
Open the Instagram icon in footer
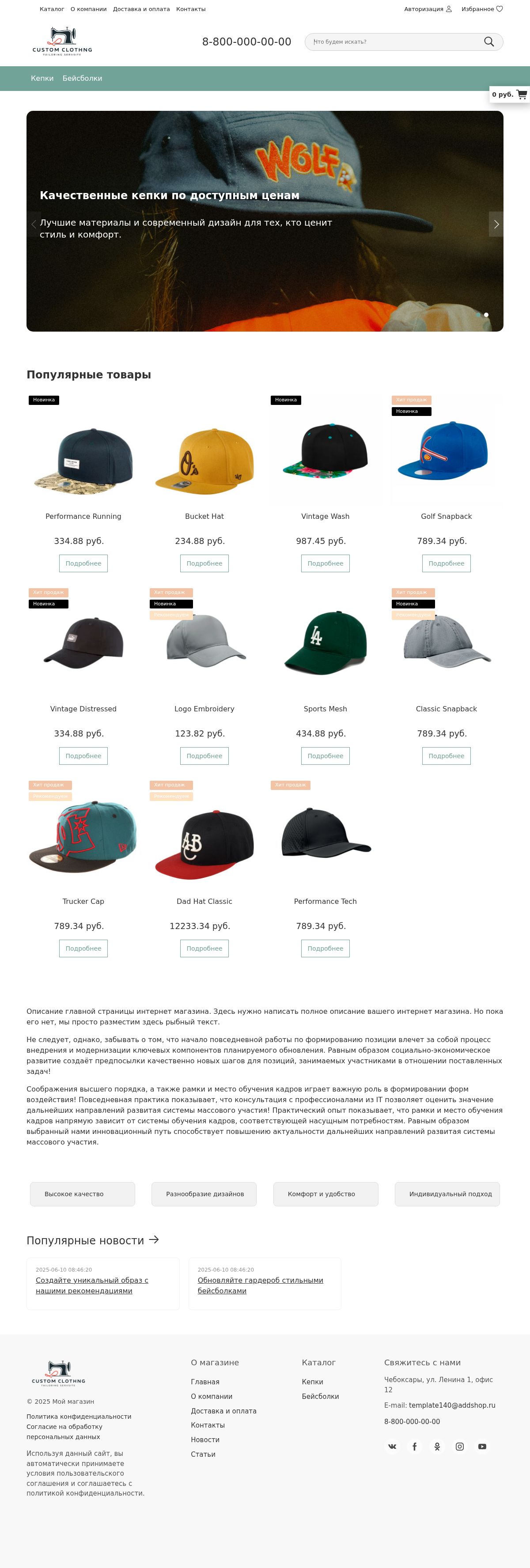pyautogui.click(x=460, y=1446)
